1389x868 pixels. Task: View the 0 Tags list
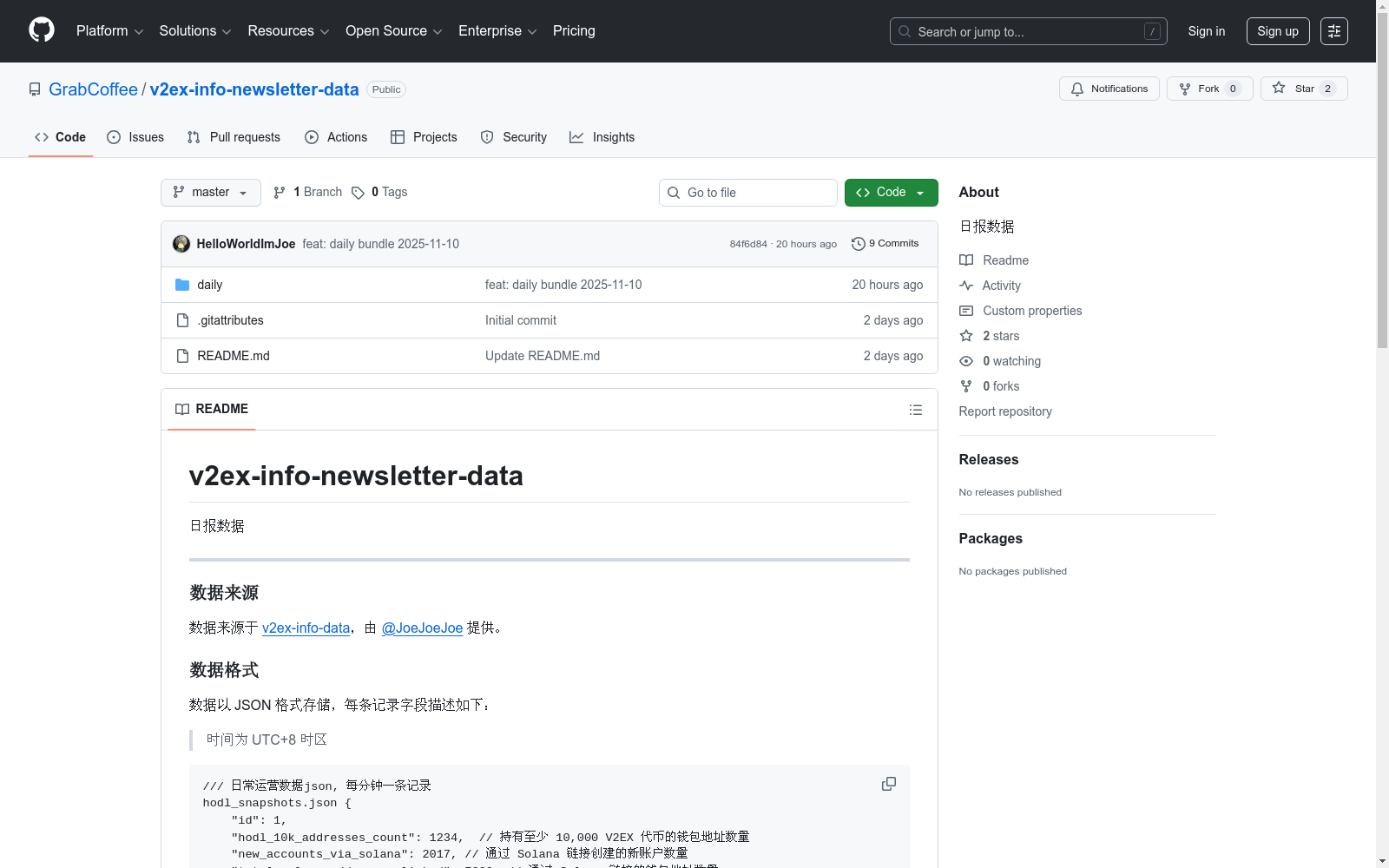pos(379,193)
